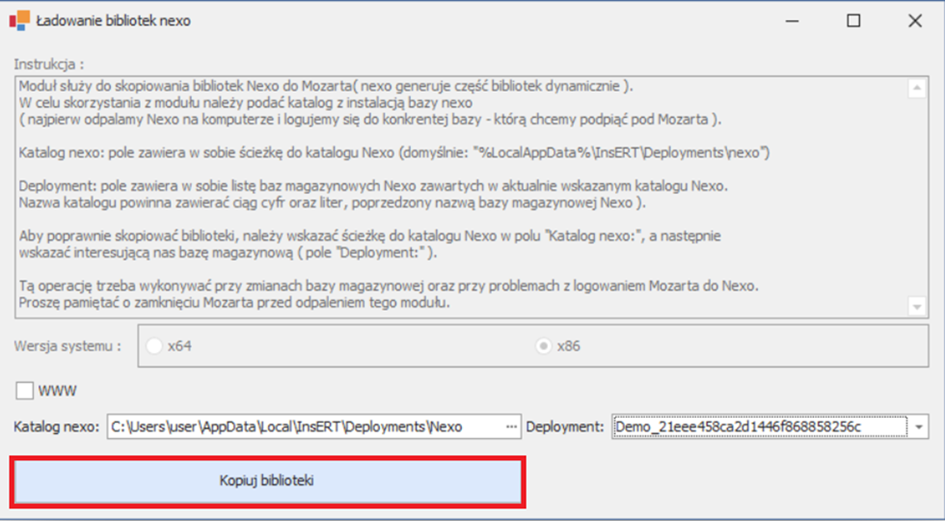945x521 pixels.
Task: Click inside the Katalog nexo path field
Action: (300, 427)
